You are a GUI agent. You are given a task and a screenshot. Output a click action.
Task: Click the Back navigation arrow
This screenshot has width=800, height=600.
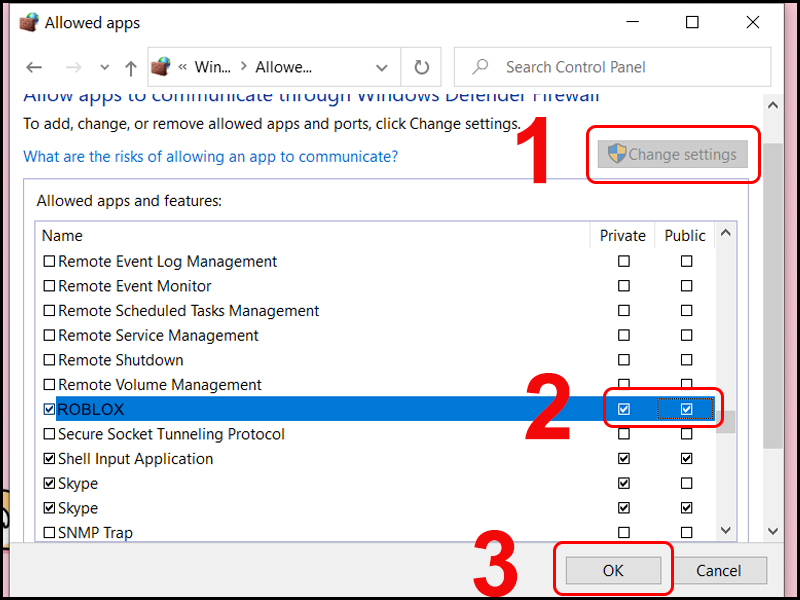(x=34, y=67)
